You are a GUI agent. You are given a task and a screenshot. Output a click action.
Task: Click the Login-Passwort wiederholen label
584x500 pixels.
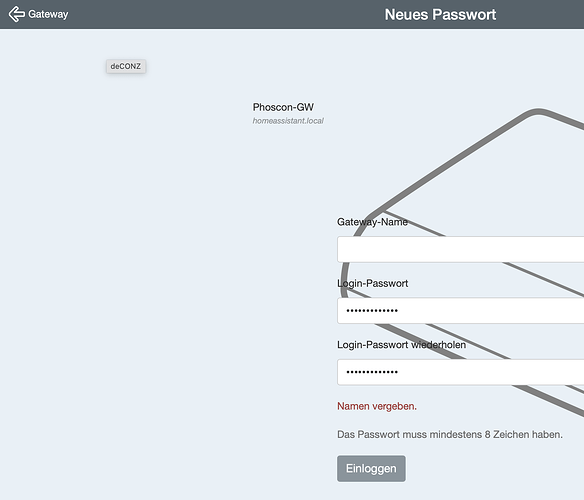click(401, 345)
